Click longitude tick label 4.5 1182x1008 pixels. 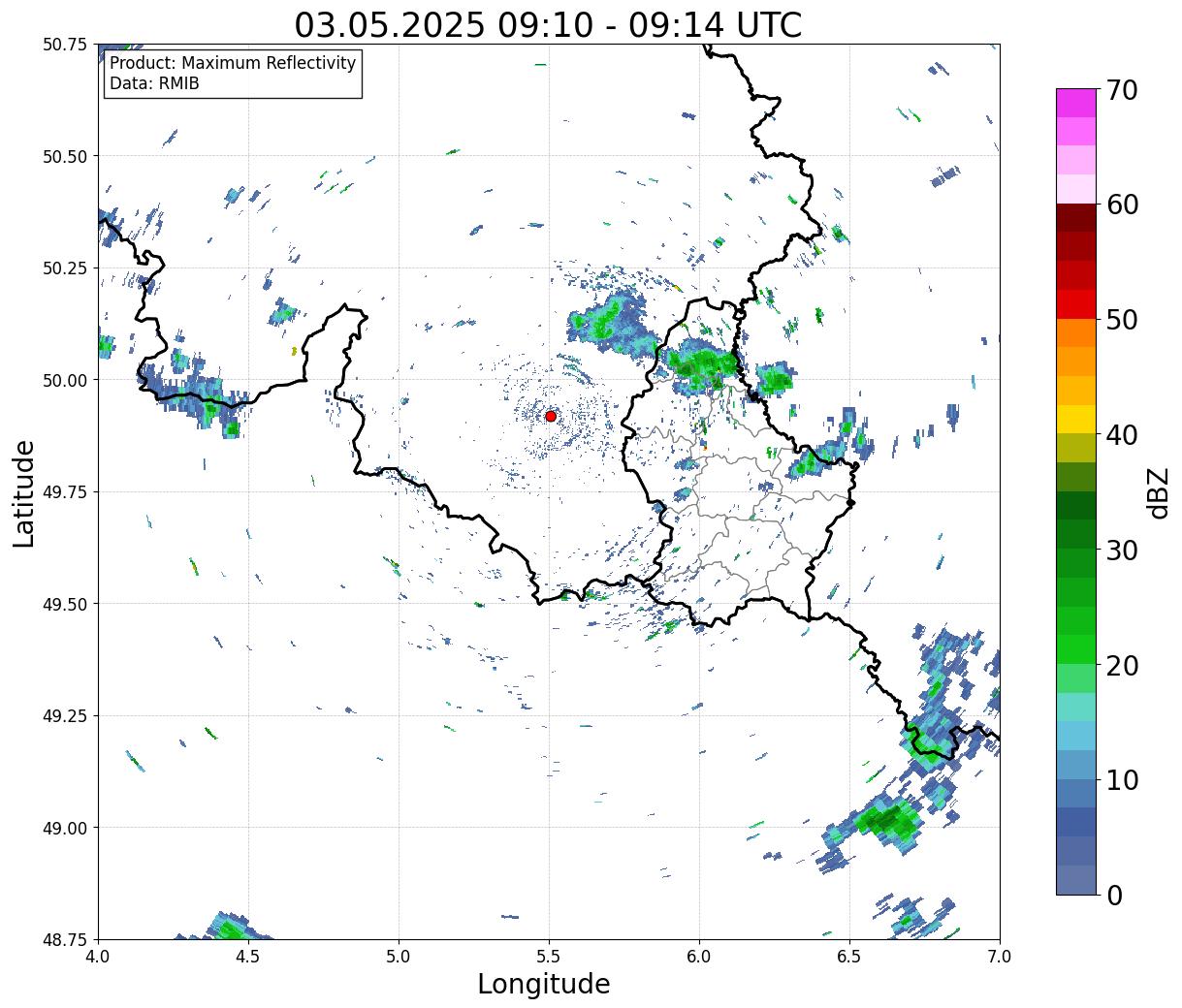click(x=248, y=957)
